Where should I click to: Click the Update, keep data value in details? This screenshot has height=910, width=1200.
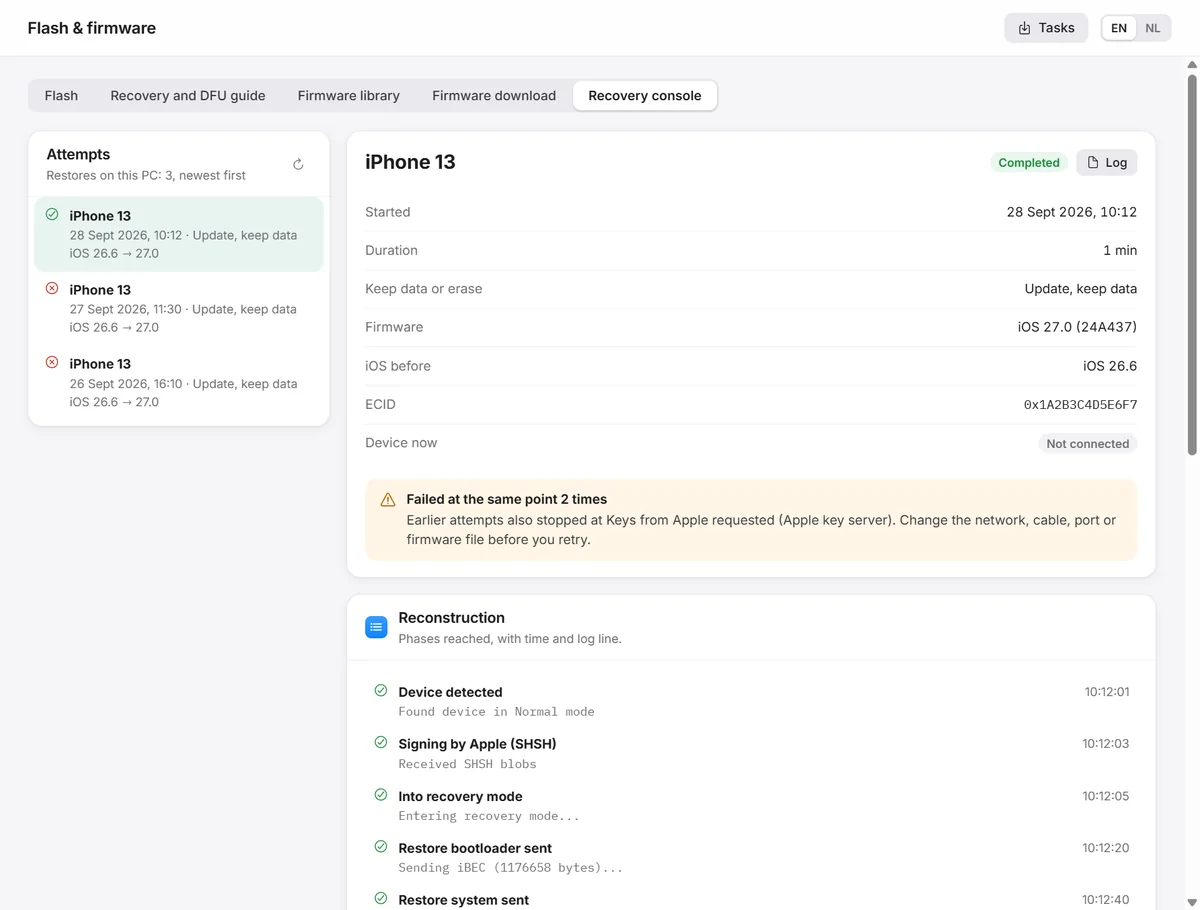[1081, 289]
